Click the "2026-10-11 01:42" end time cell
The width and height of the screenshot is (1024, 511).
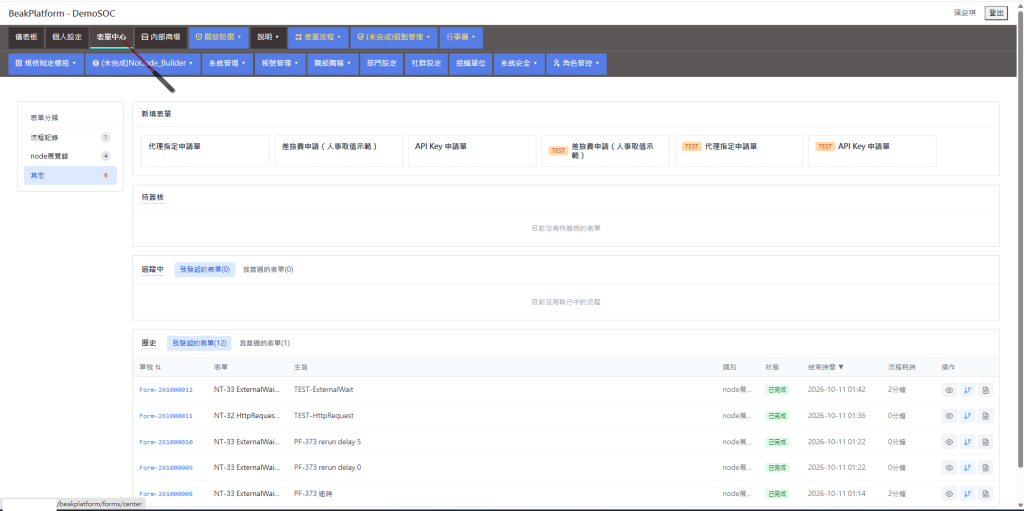pyautogui.click(x=836, y=390)
